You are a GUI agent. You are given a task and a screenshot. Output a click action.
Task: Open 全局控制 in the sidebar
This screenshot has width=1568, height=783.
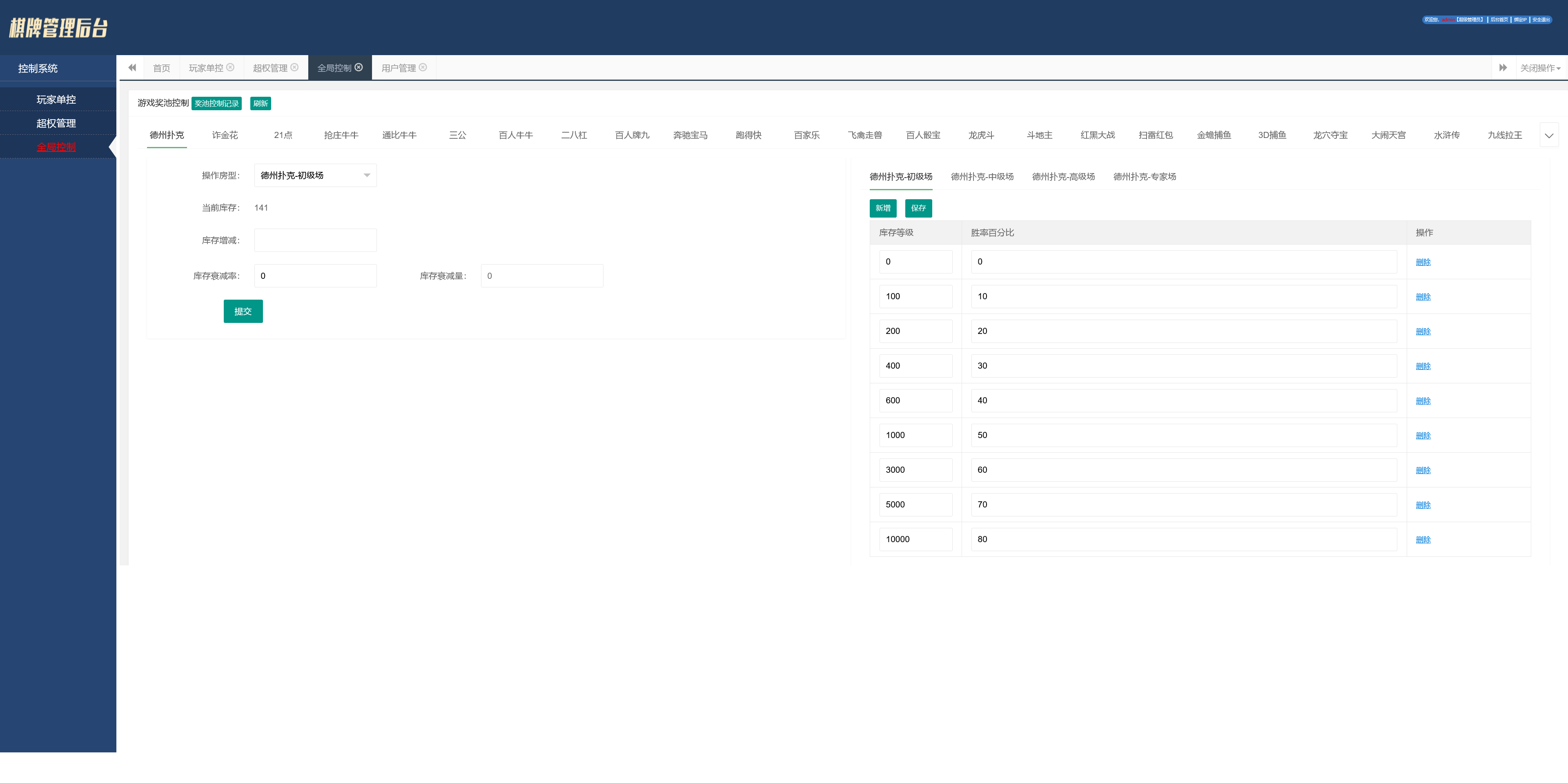(x=56, y=147)
